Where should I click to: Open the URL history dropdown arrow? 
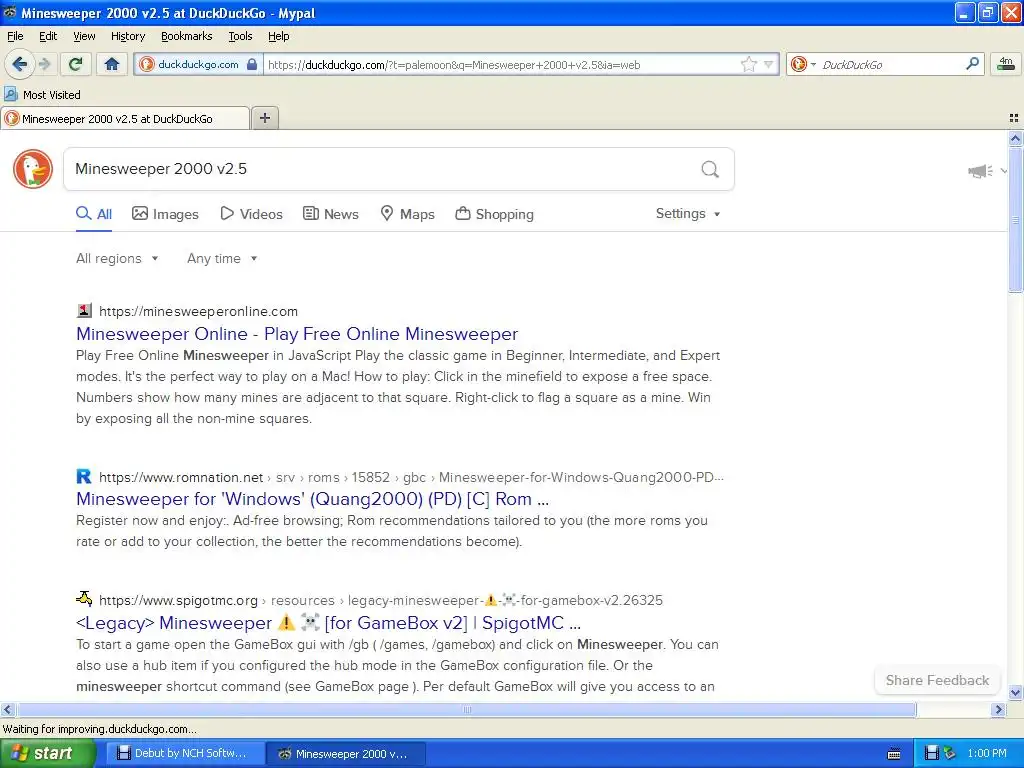769,64
